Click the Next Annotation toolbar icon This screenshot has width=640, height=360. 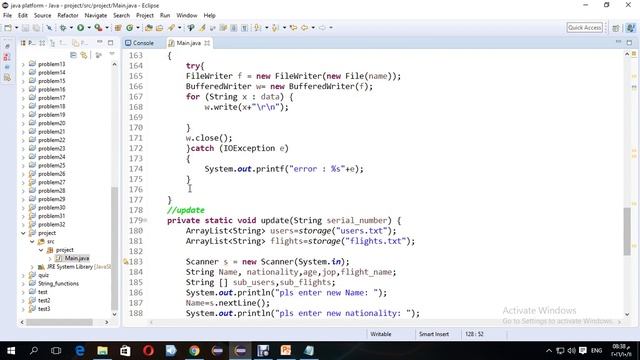[x=258, y=28]
